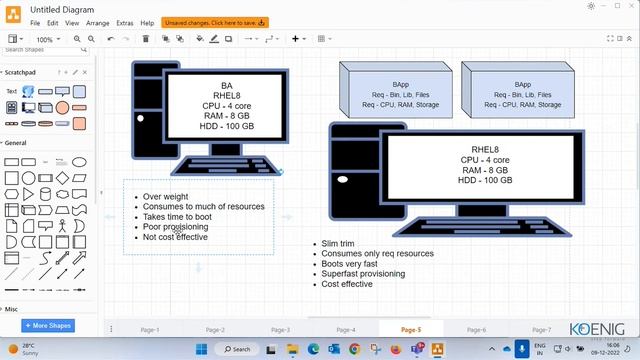
Task: Toggle fullscreen mode
Action: (x=610, y=38)
